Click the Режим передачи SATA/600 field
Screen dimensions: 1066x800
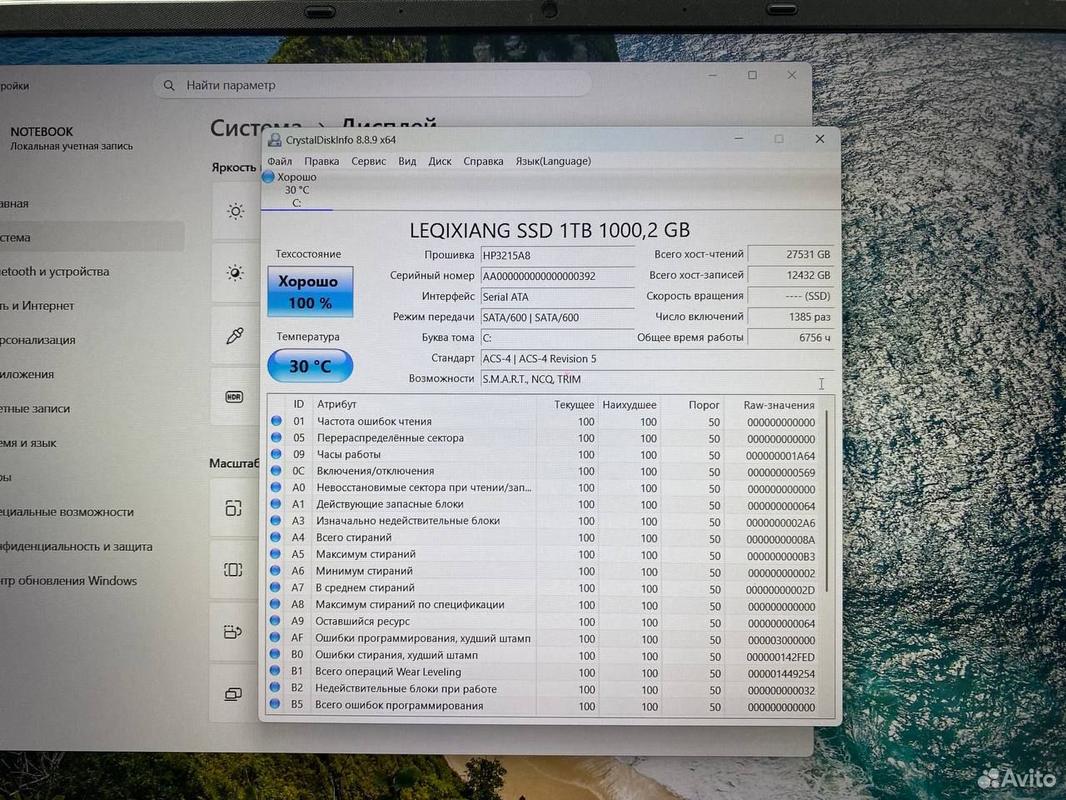[557, 317]
